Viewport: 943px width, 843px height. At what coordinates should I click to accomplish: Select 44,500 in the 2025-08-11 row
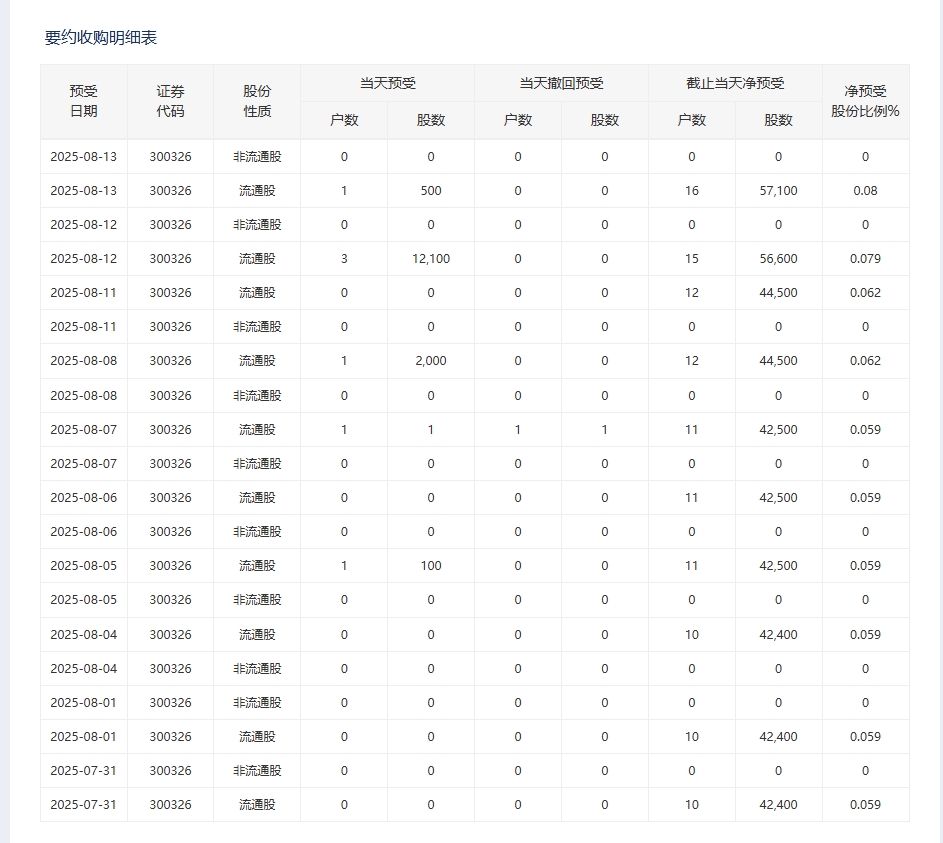[x=778, y=293]
